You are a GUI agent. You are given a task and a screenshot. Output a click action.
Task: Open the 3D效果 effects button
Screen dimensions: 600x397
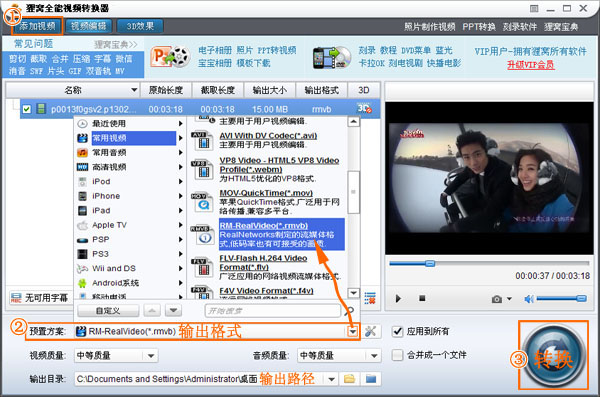[140, 26]
